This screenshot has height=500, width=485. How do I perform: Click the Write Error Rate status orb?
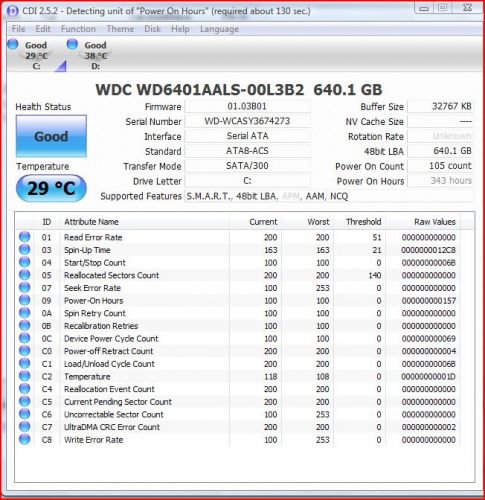click(x=24, y=439)
